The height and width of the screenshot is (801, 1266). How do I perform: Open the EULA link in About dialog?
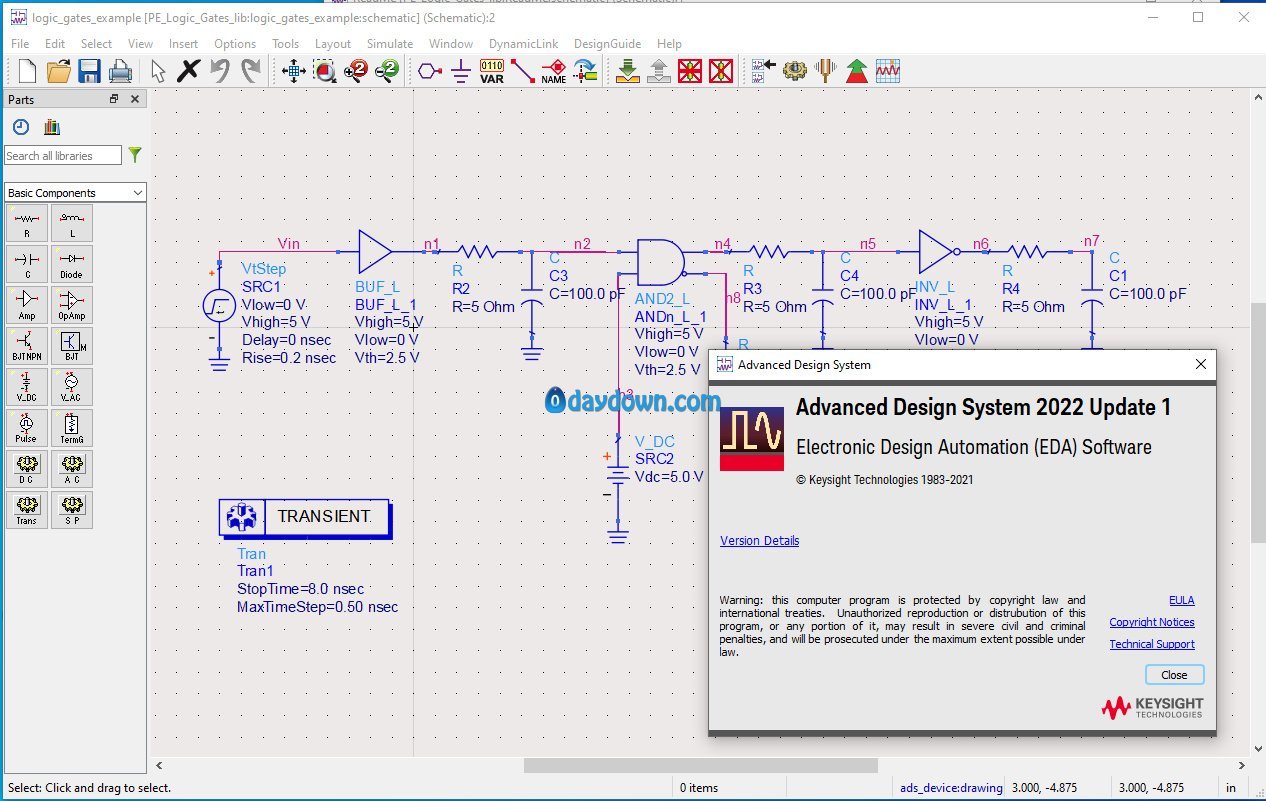(x=1181, y=600)
